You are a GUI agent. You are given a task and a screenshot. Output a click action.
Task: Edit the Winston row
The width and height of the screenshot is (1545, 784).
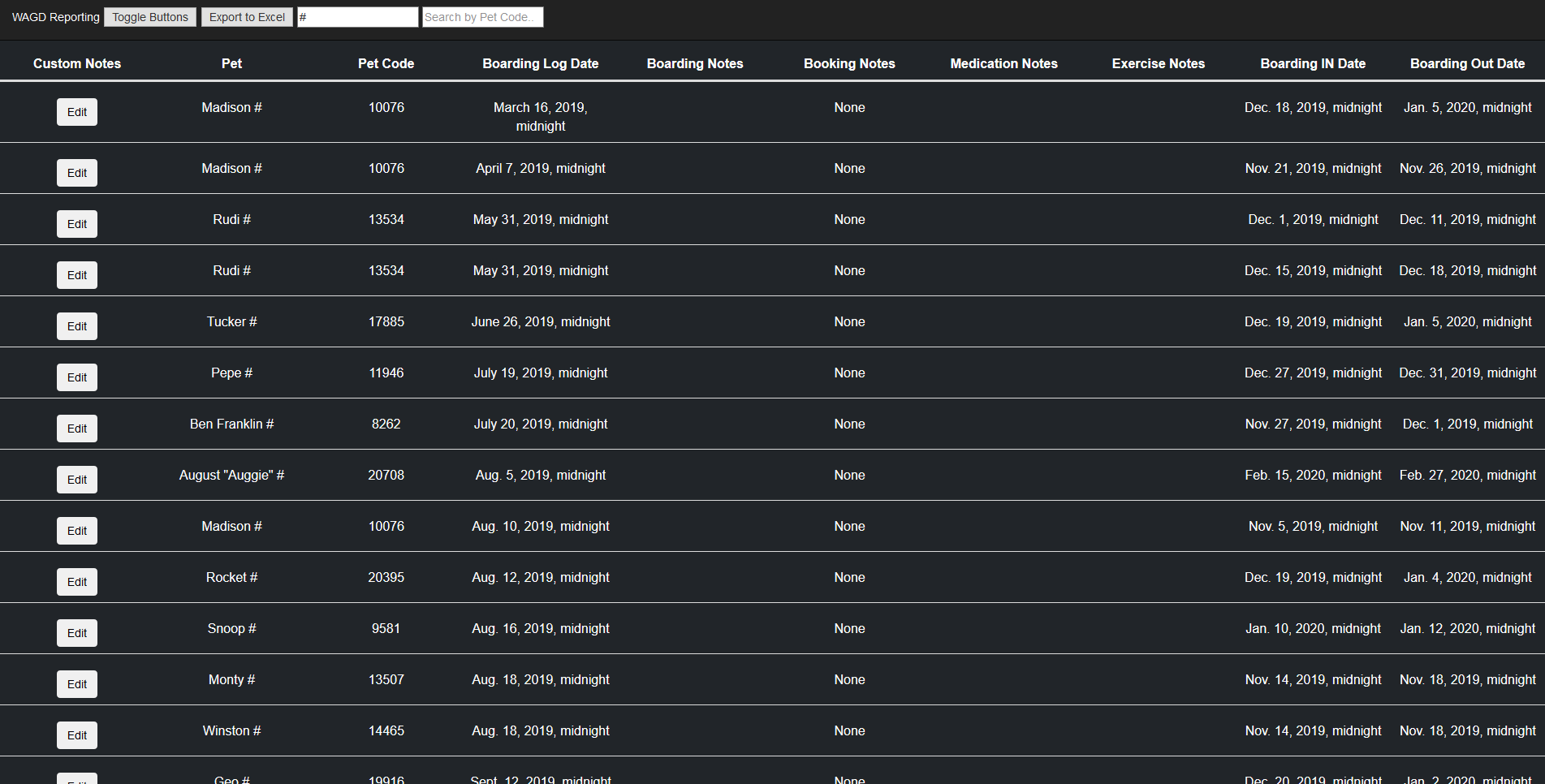[x=77, y=735]
